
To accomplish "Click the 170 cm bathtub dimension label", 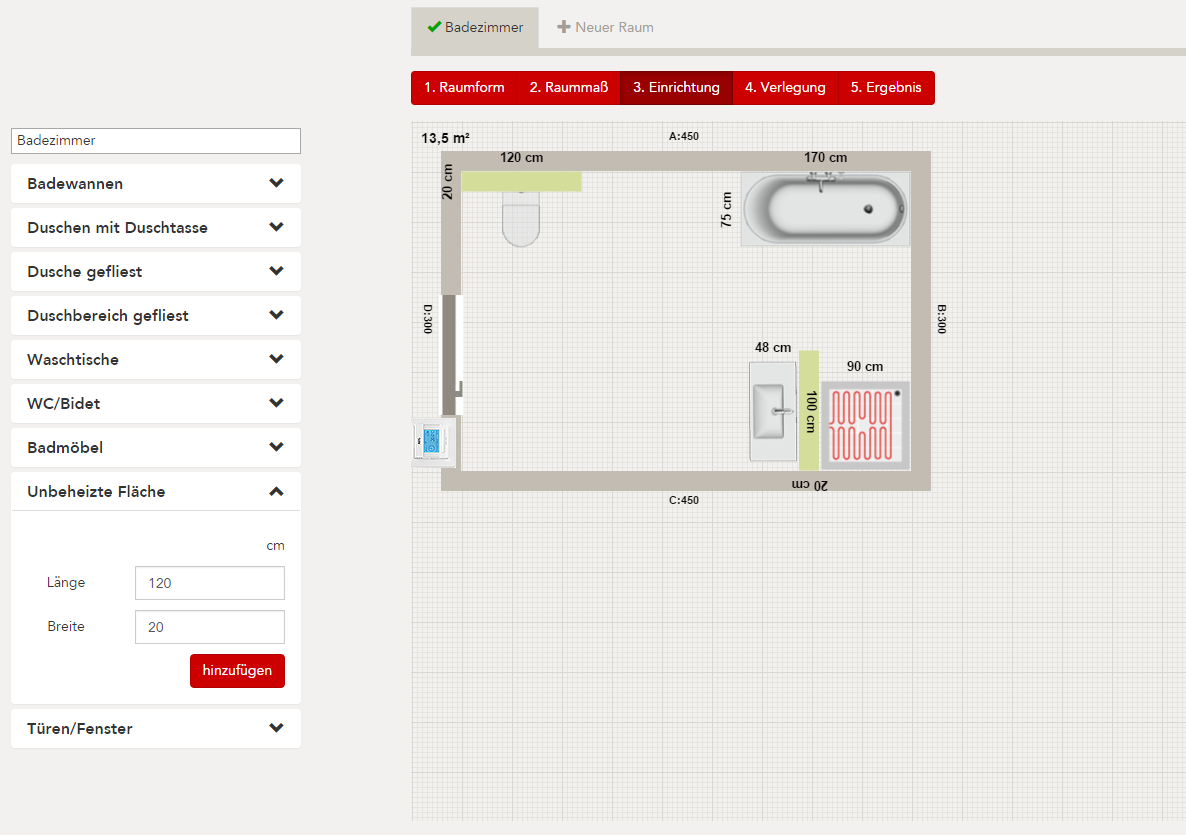I will (x=825, y=157).
